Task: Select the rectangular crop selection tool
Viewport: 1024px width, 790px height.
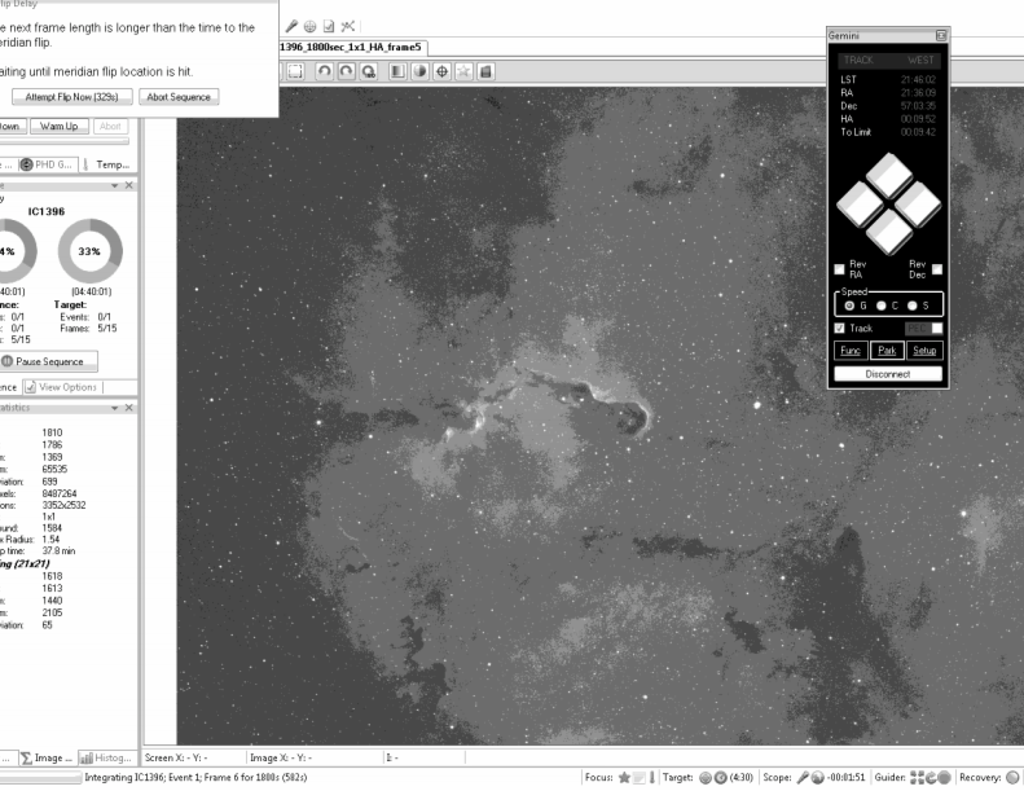Action: (x=295, y=72)
